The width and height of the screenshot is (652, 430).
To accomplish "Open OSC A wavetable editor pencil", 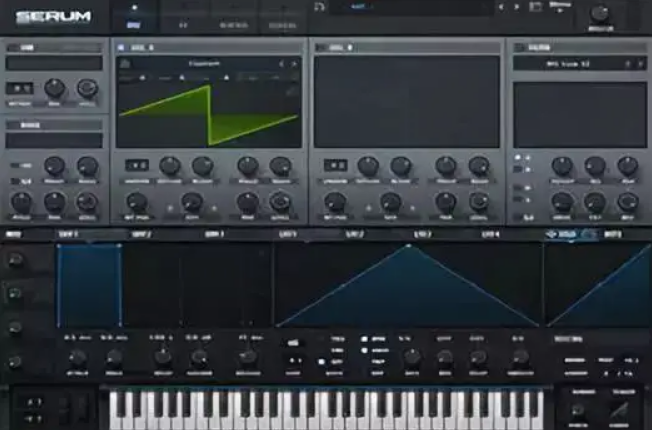I will click(292, 91).
